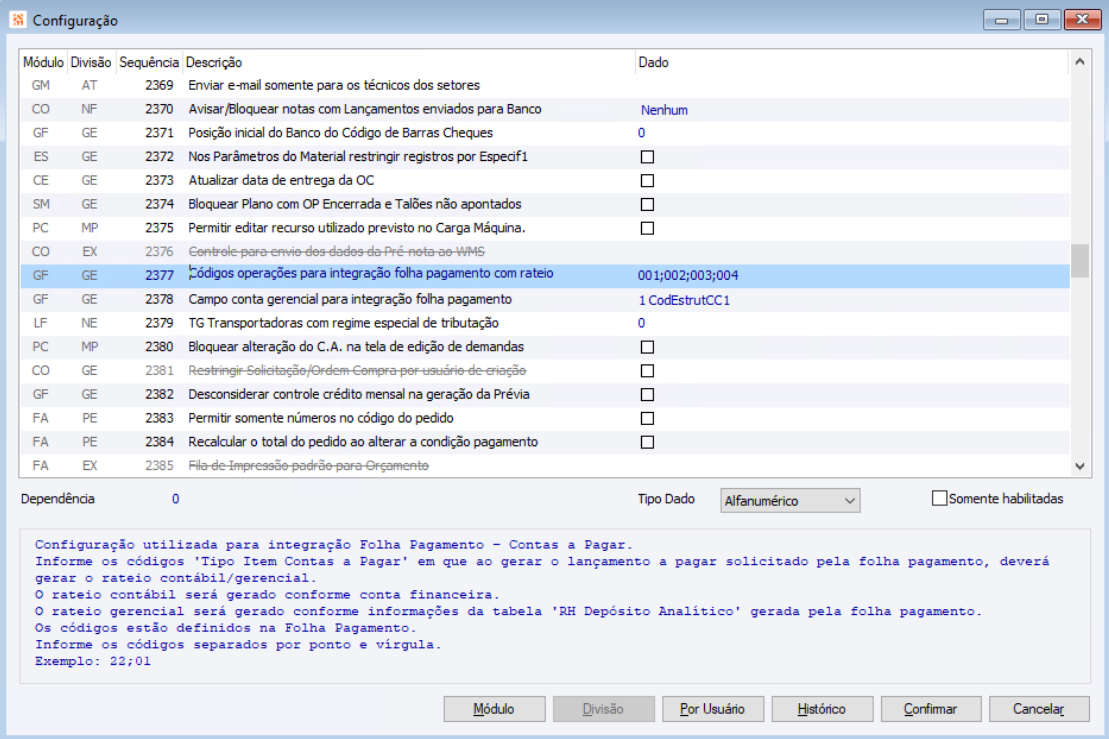This screenshot has width=1109, height=739.
Task: Enable Bloquear Plano com OP Encerrada checkbox
Action: click(646, 204)
